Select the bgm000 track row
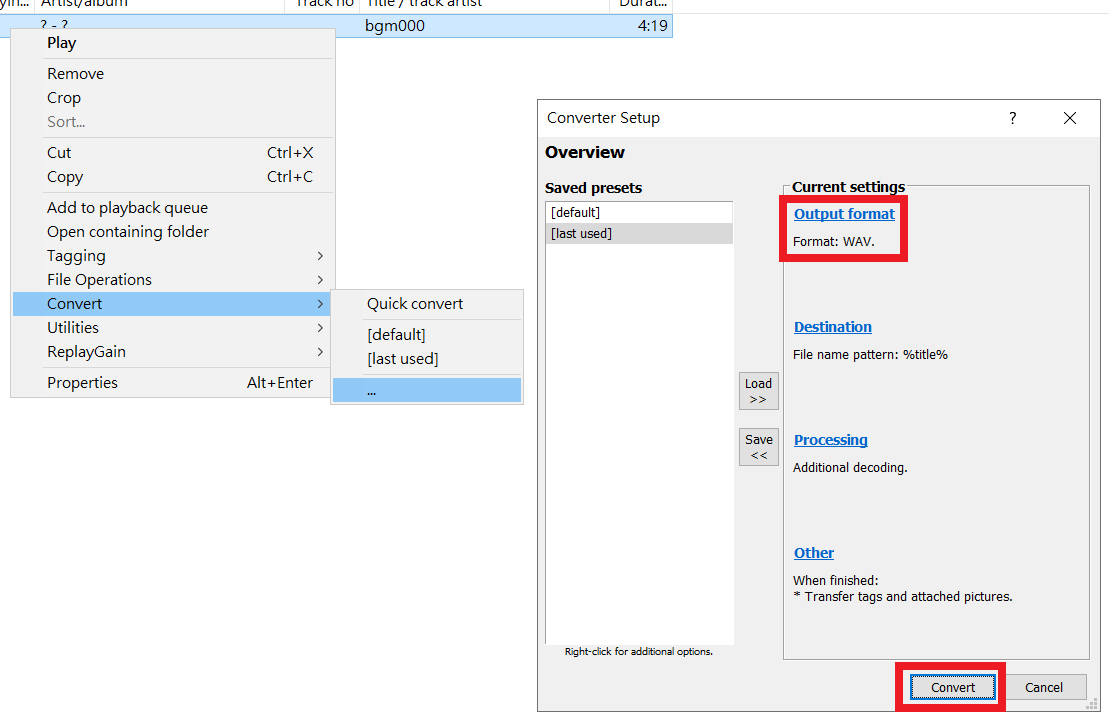Image resolution: width=1109 pixels, height=720 pixels. coord(394,26)
